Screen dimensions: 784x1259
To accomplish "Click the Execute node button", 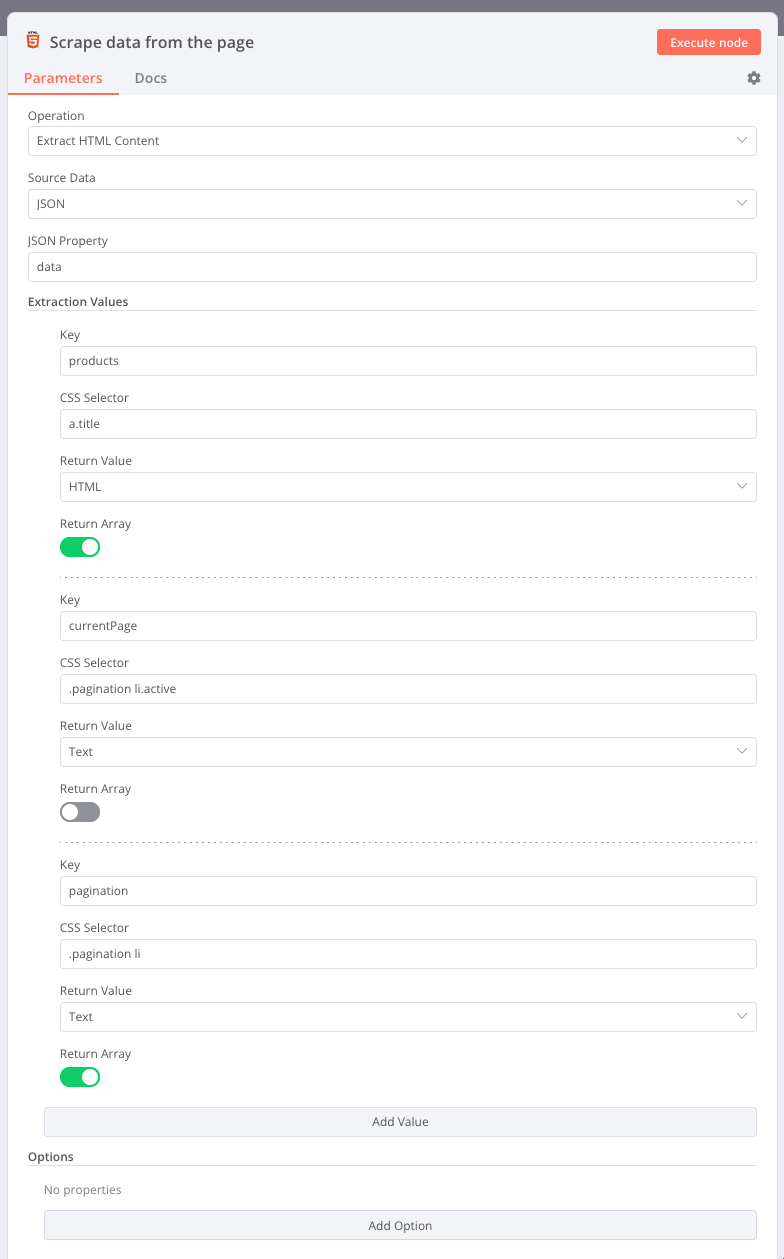I will pyautogui.click(x=709, y=42).
